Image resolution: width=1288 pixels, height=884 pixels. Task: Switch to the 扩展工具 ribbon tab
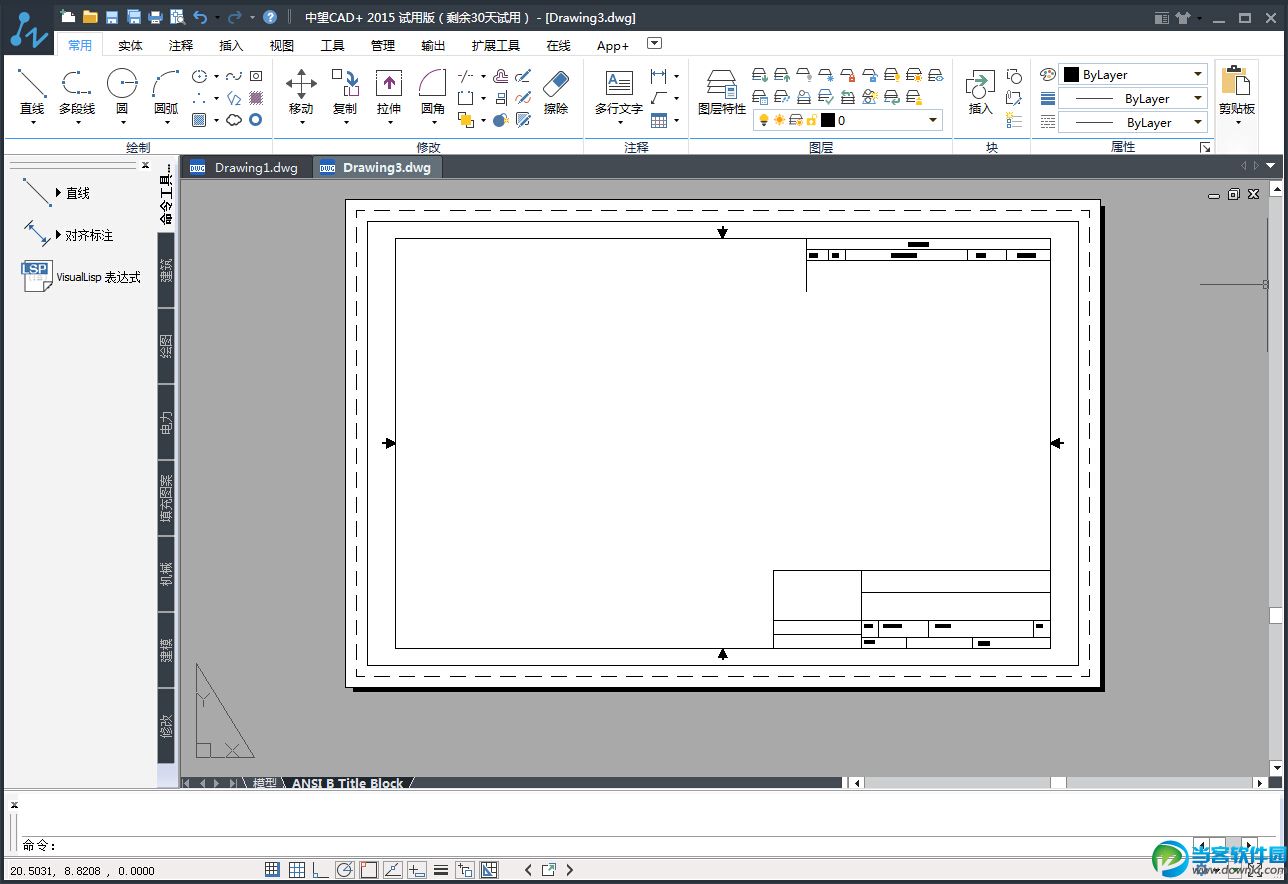pos(496,45)
